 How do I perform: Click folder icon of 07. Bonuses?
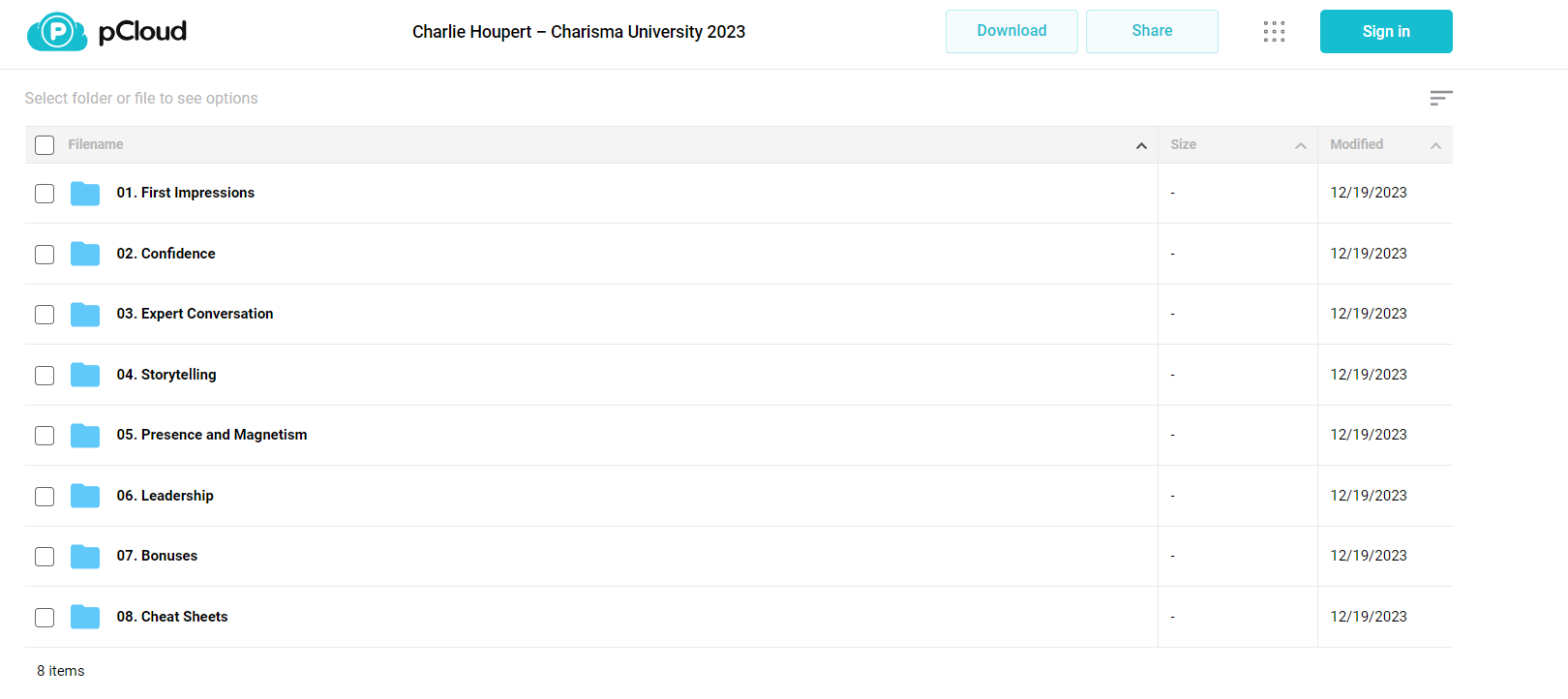pos(85,557)
